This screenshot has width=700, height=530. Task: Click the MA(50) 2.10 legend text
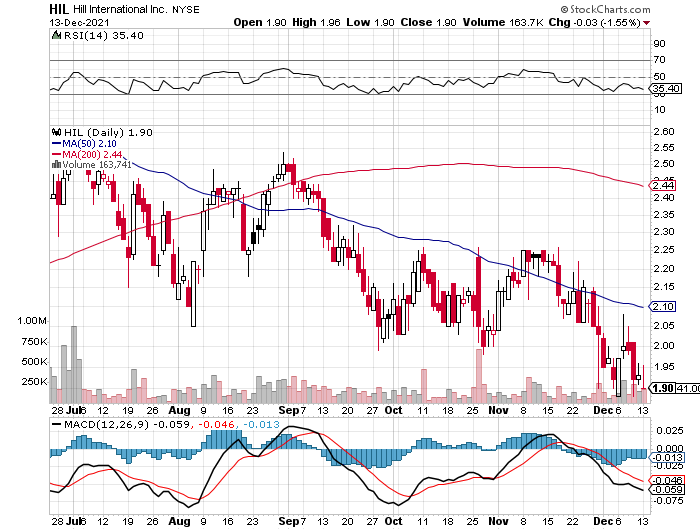tap(89, 143)
